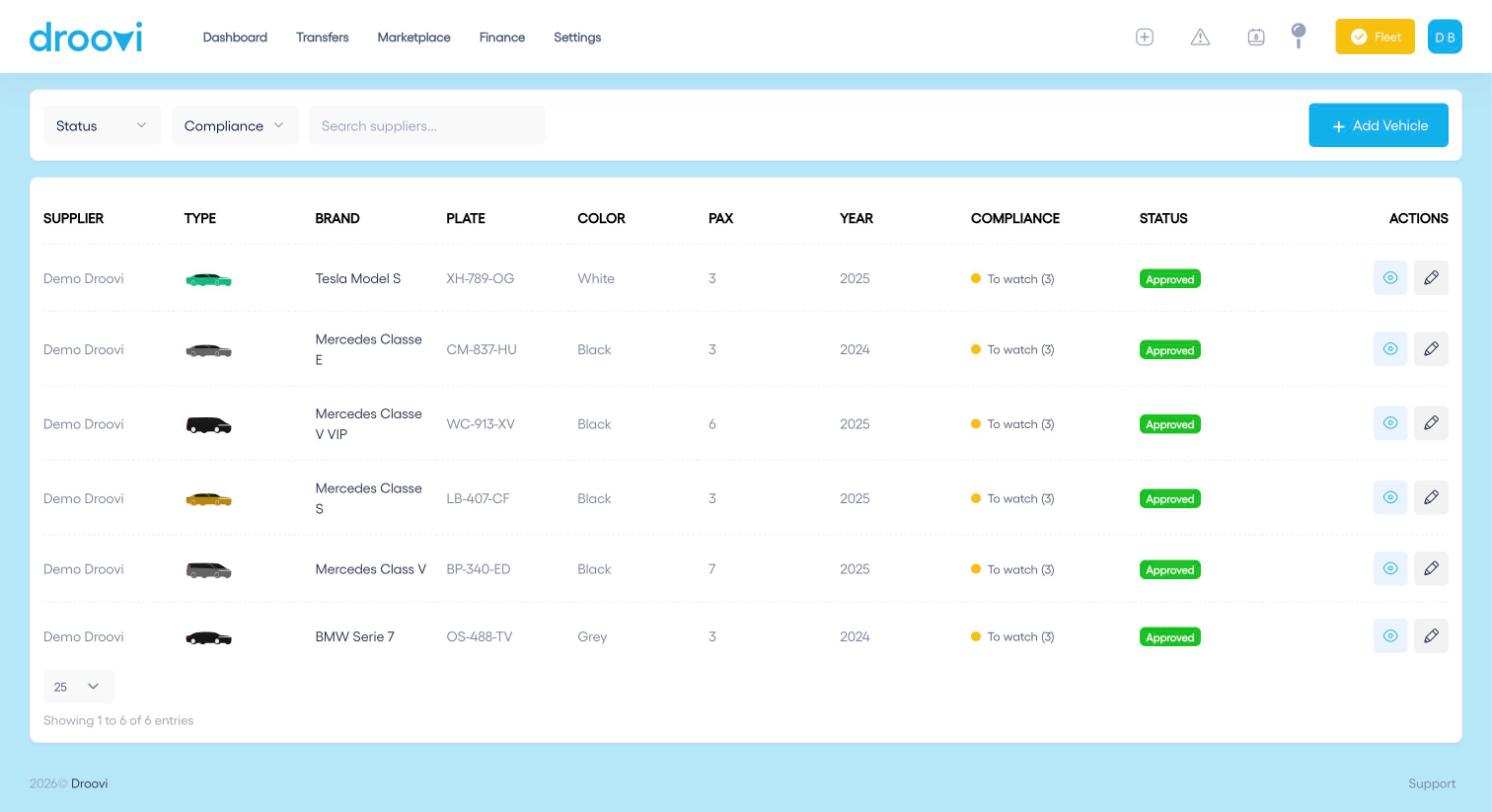Edit the Mercedes Classe E vehicle

click(x=1431, y=349)
